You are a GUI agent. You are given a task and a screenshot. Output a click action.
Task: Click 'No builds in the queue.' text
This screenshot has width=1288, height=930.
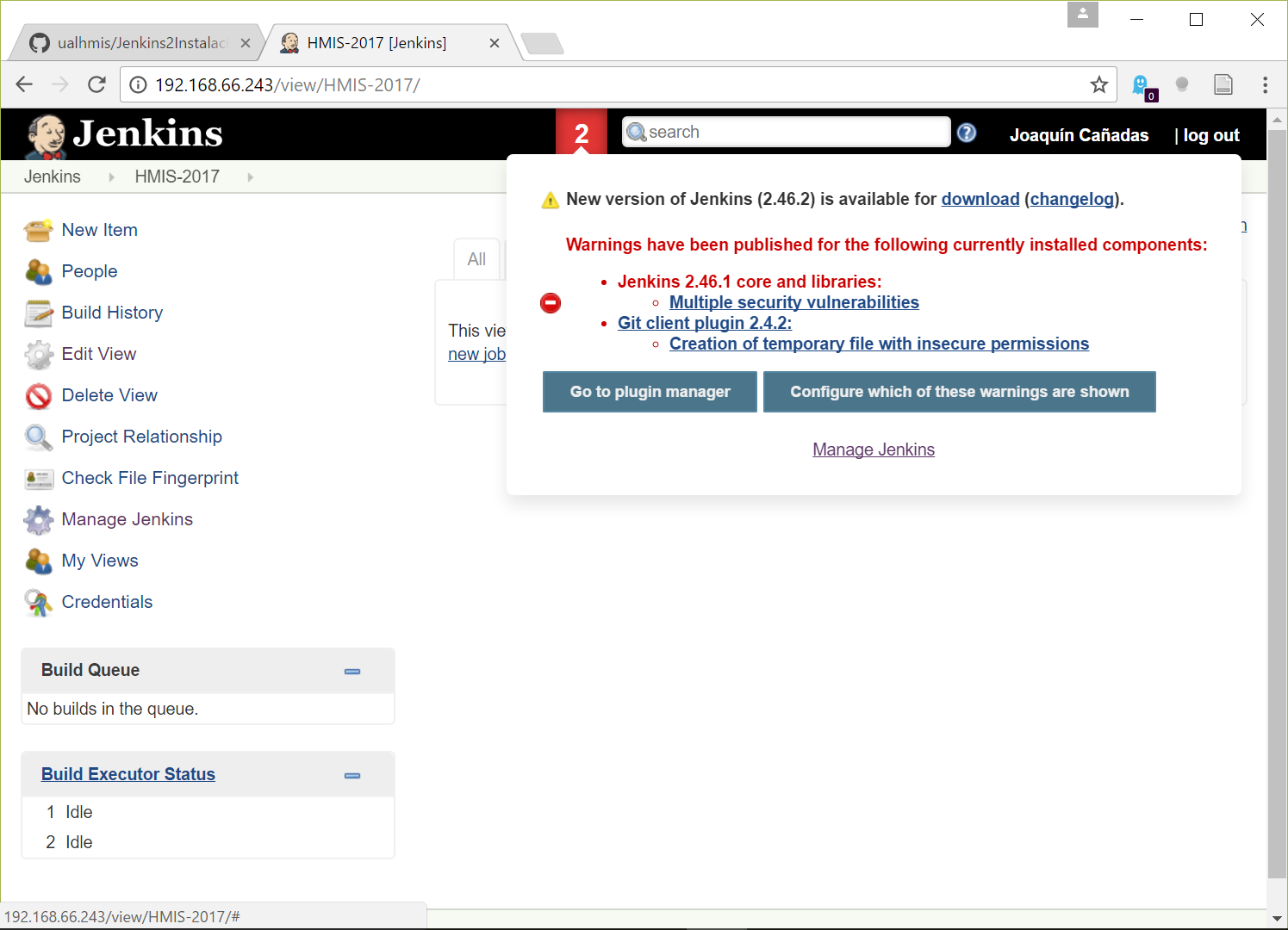[x=113, y=709]
